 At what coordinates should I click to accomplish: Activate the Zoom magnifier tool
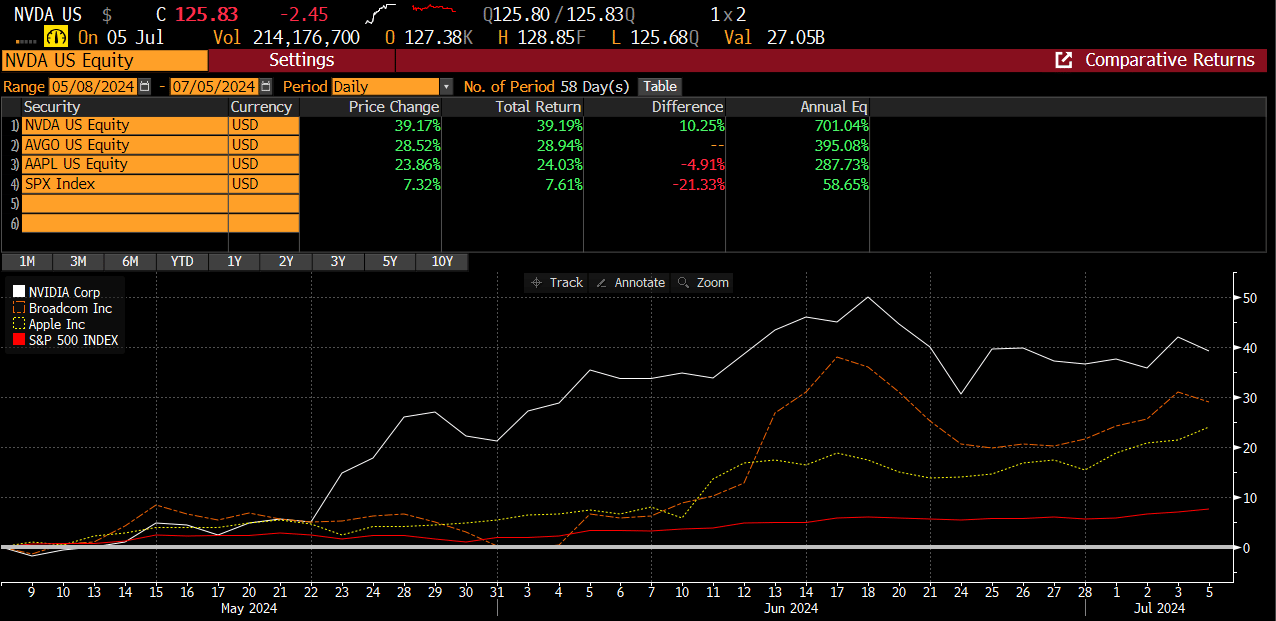(703, 283)
